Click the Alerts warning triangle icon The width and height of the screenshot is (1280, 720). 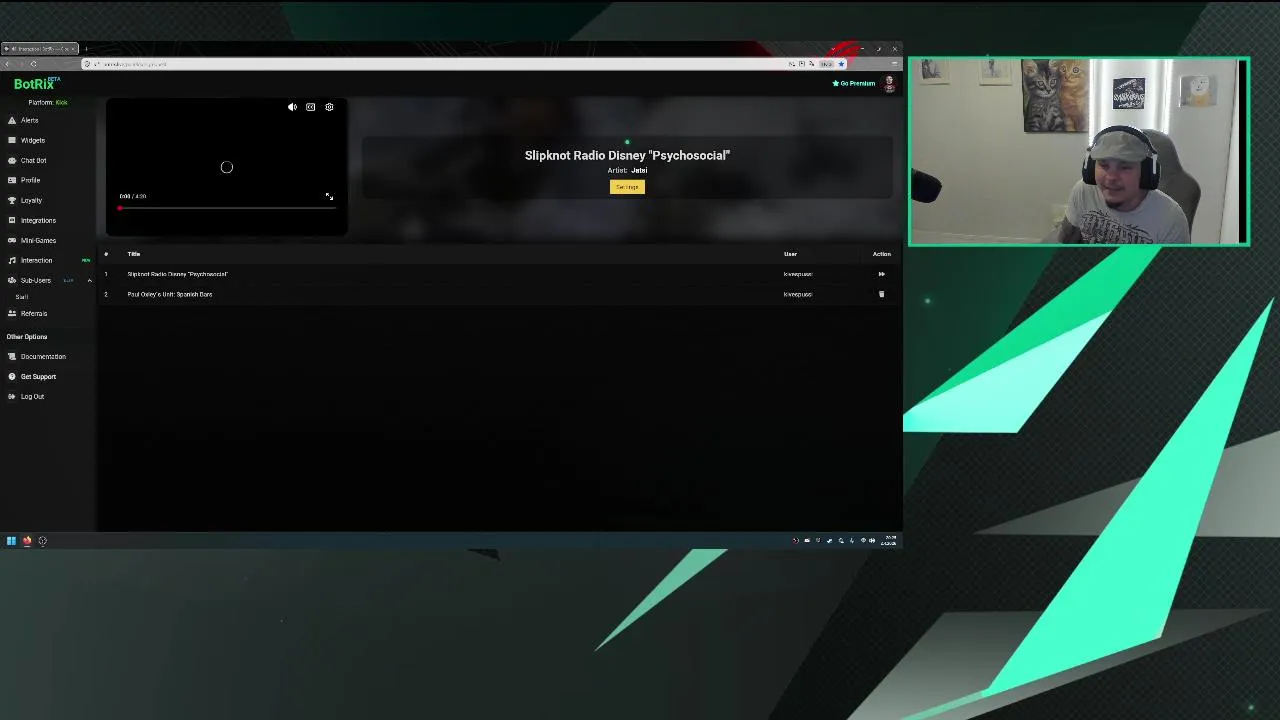point(12,120)
